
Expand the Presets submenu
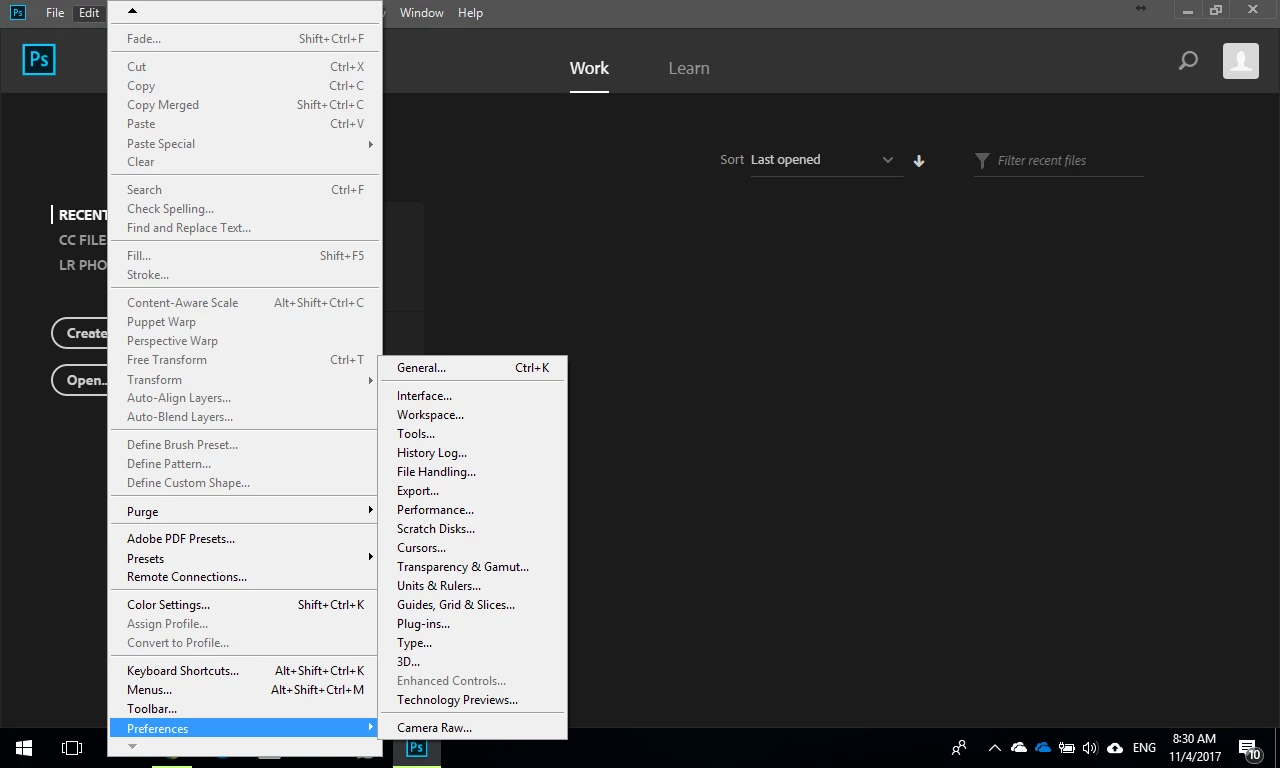245,558
